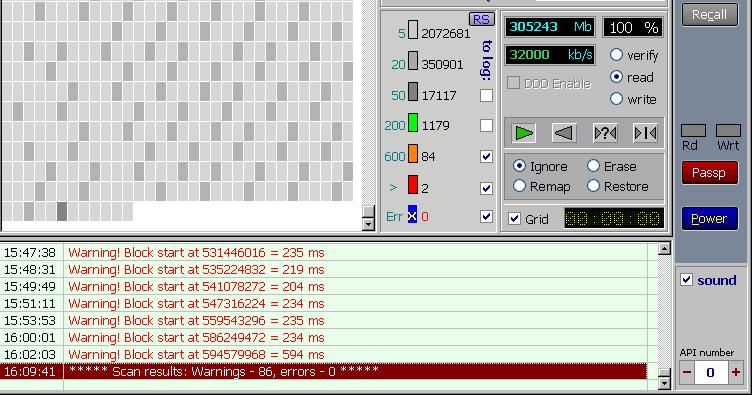Screen dimensions: 752x395
Task: Select the Restore option
Action: (x=593, y=186)
